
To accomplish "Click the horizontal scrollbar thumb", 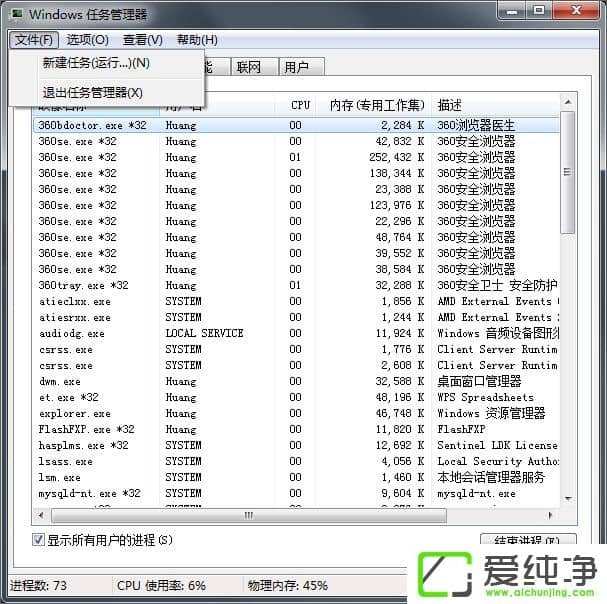I will (249, 515).
